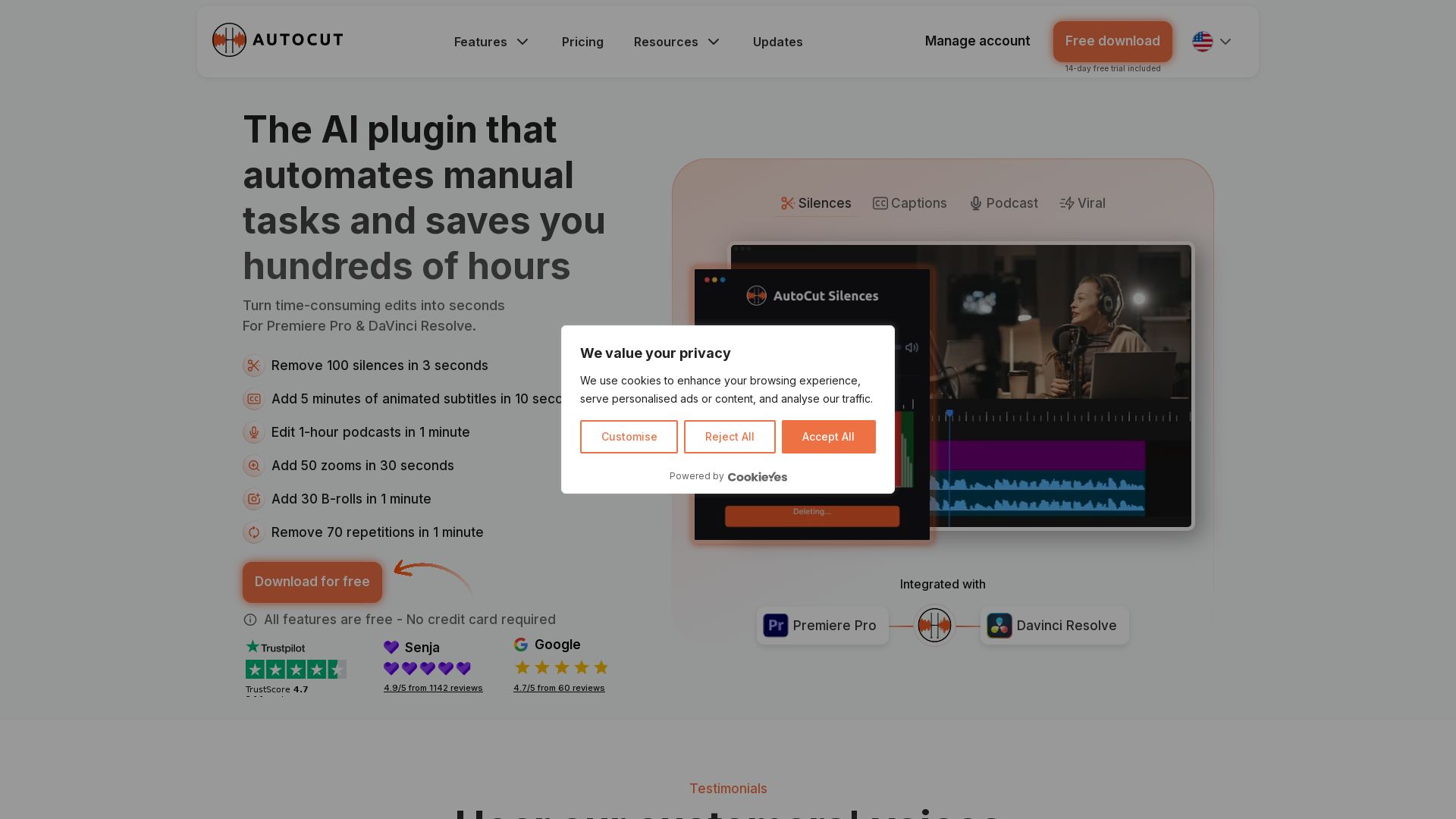Switch to the Captions tab
This screenshot has width=1456, height=819.
(909, 203)
